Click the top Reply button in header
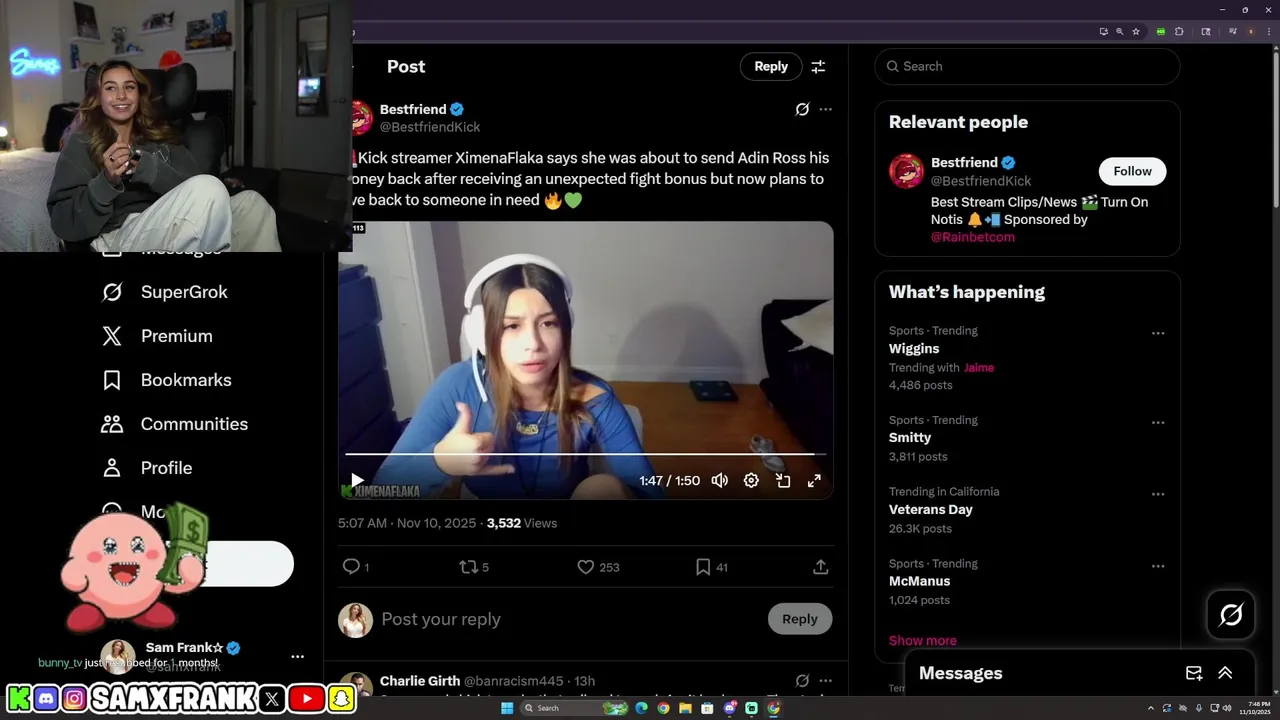Viewport: 1280px width, 720px height. pyautogui.click(x=771, y=66)
